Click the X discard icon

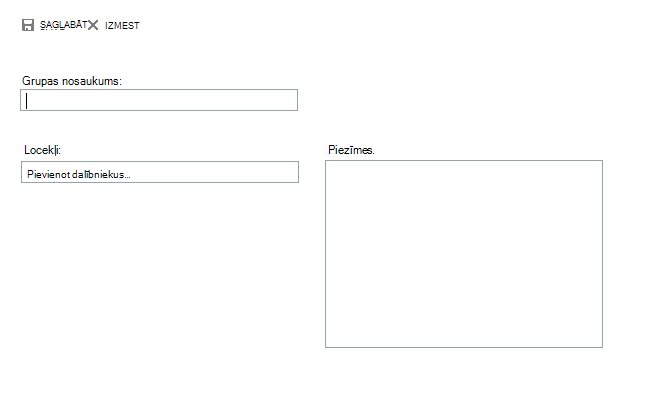(x=93, y=25)
